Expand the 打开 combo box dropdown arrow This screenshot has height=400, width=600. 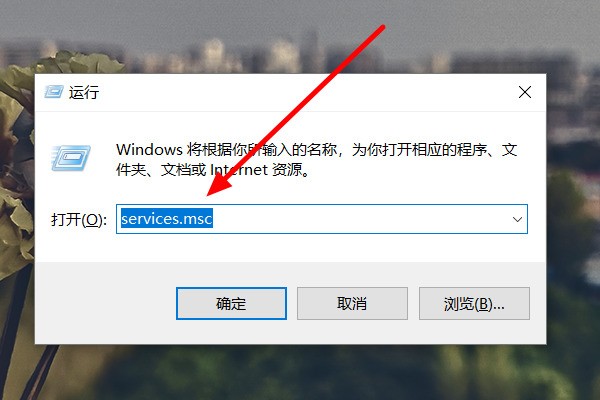517,219
